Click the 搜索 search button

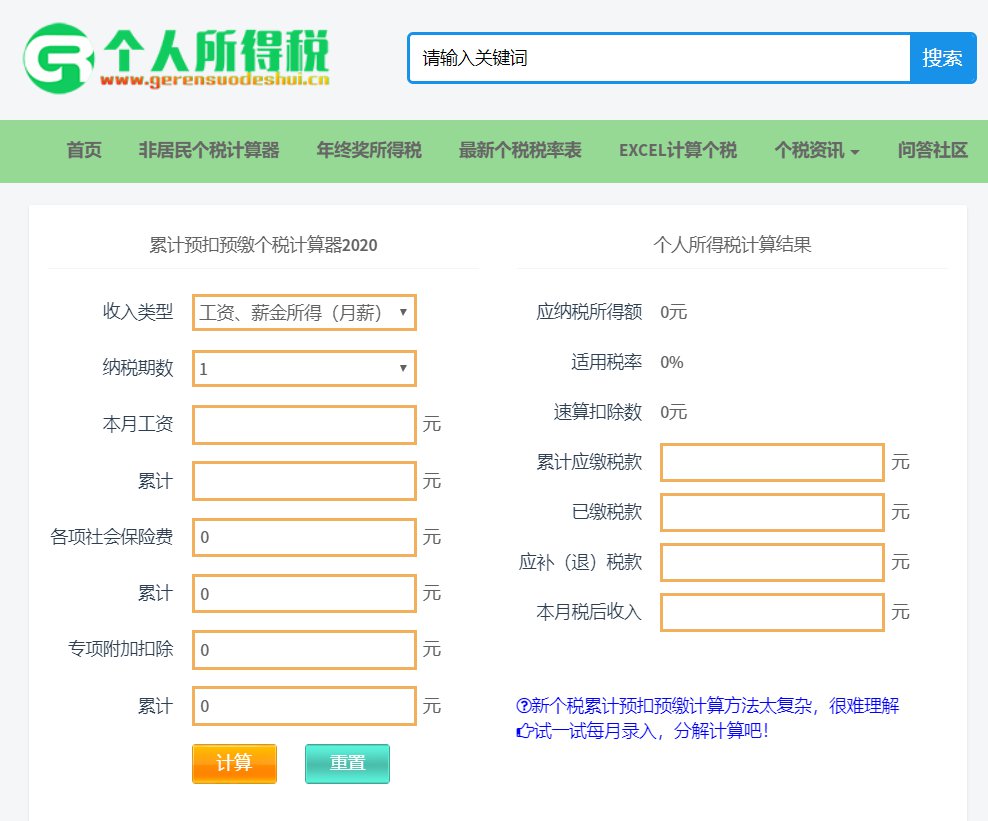pos(942,58)
